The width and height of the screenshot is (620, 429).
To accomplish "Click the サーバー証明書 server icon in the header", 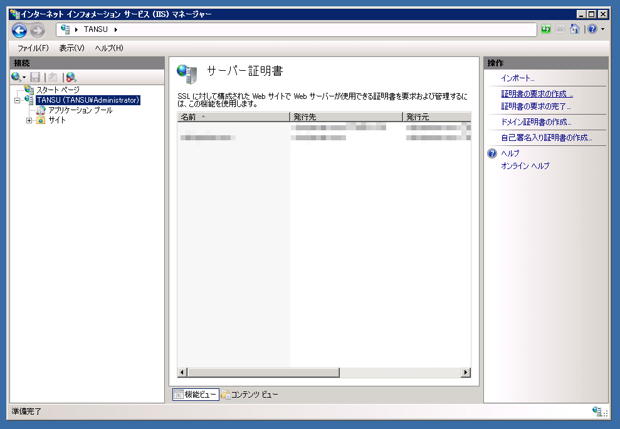I will pyautogui.click(x=187, y=74).
